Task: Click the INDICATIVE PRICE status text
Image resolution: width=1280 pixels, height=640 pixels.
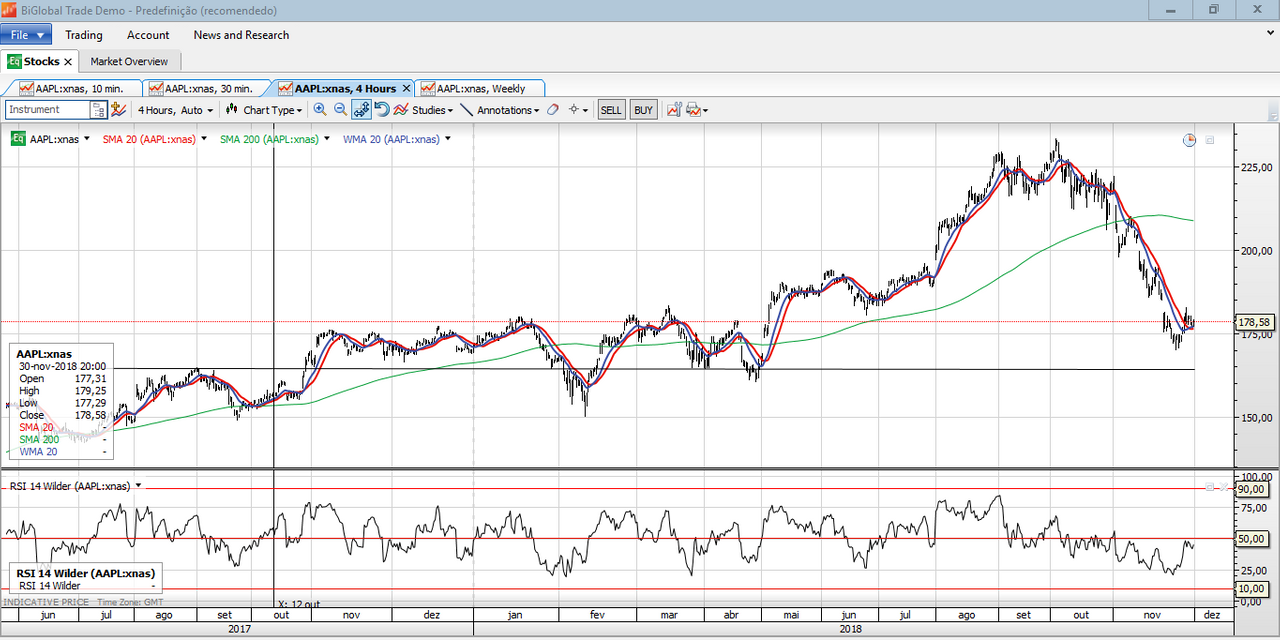Action: (44, 602)
